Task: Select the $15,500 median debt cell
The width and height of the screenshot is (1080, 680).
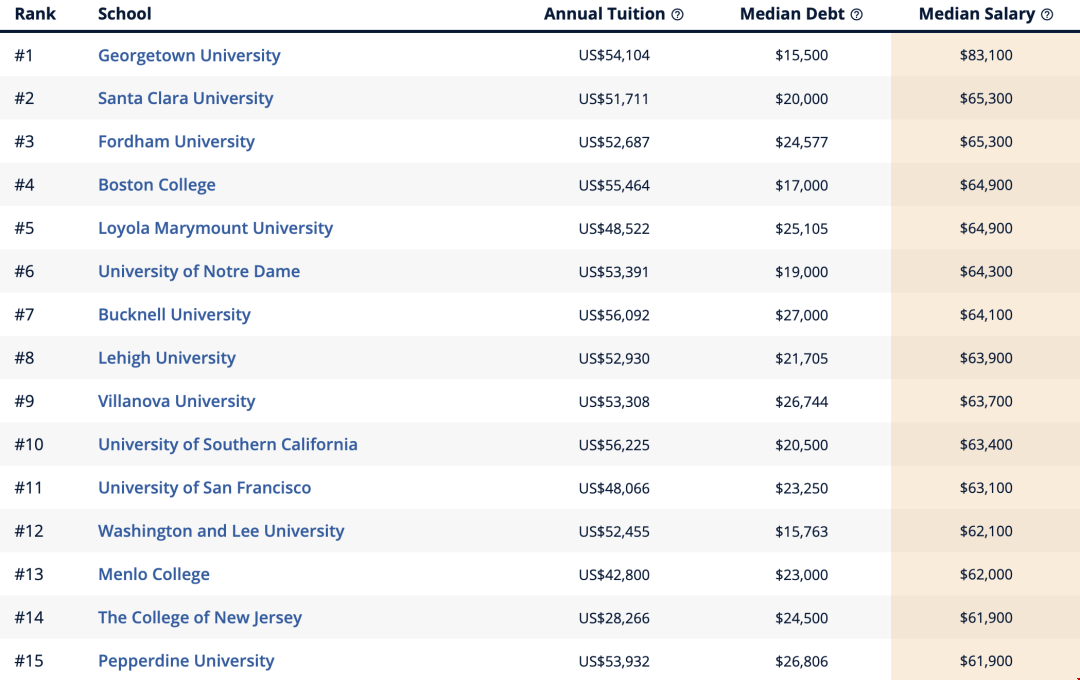Action: pyautogui.click(x=801, y=55)
